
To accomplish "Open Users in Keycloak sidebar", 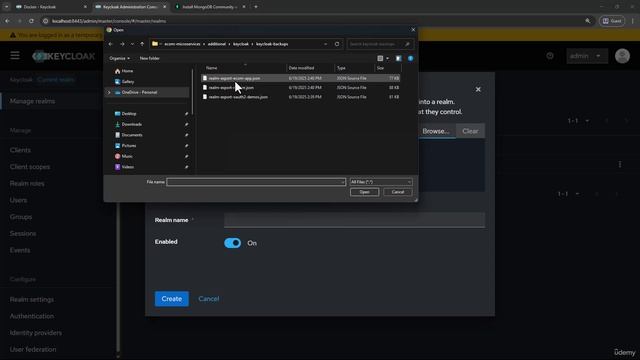I will [x=18, y=200].
